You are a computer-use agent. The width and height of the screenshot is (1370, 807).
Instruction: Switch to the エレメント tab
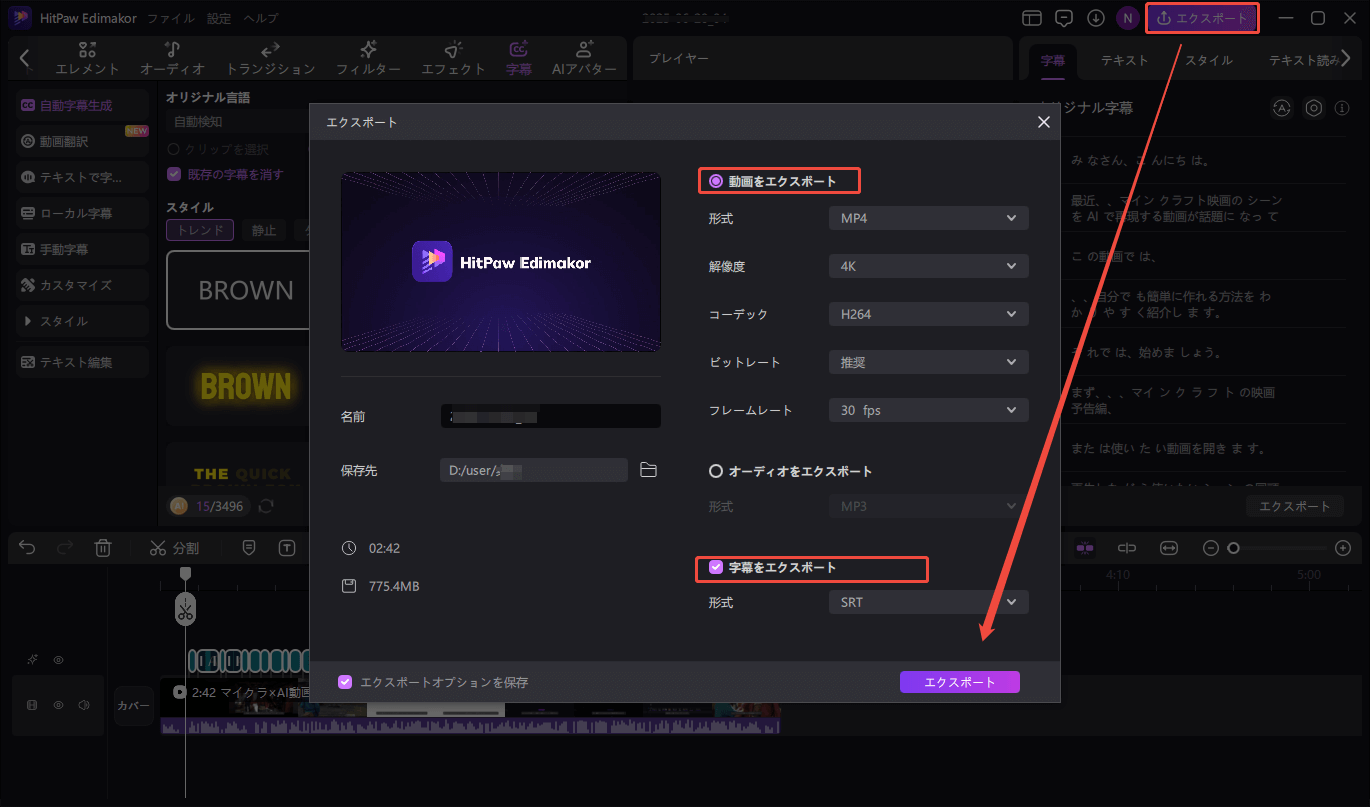point(88,58)
